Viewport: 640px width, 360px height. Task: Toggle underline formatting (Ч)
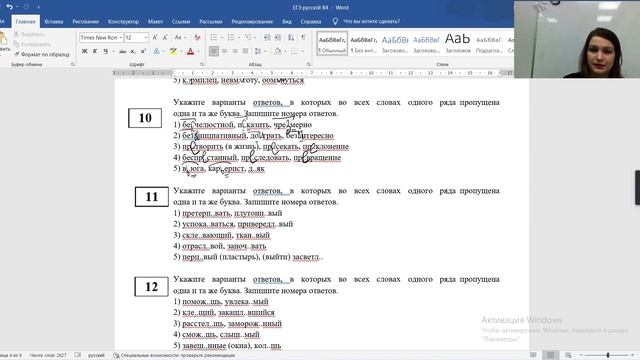pyautogui.click(x=105, y=51)
